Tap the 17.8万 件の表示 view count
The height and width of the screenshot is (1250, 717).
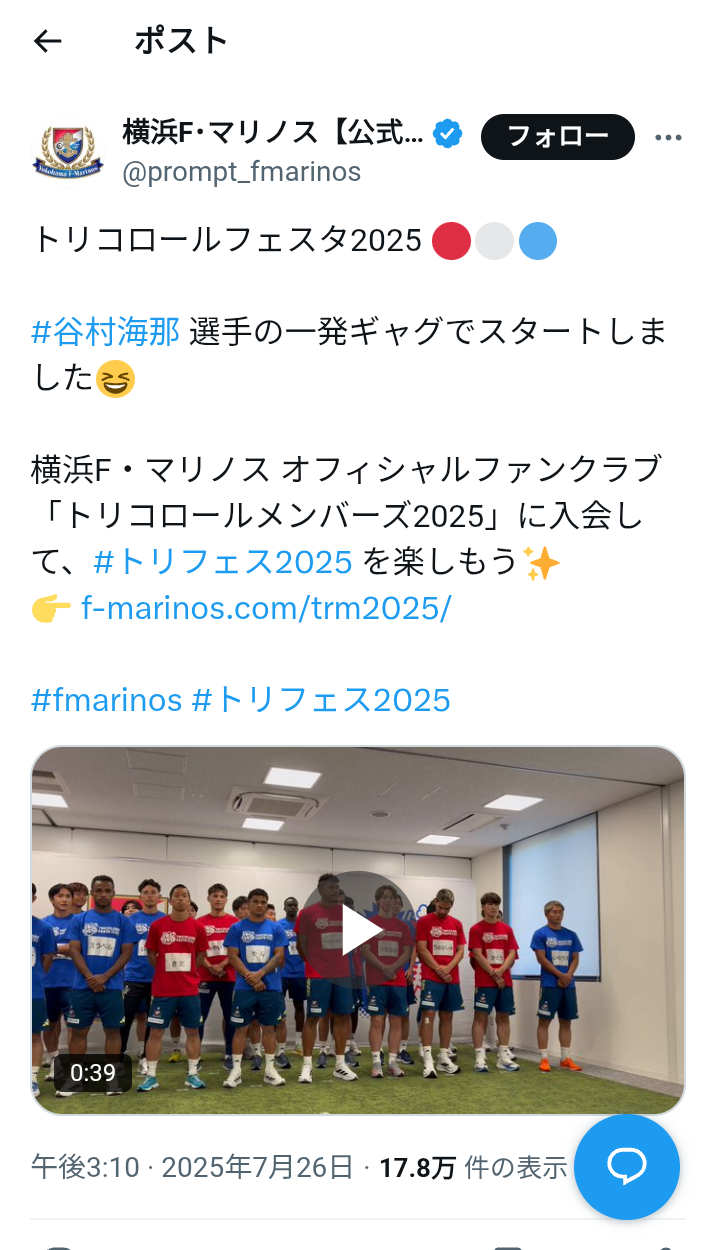473,1167
